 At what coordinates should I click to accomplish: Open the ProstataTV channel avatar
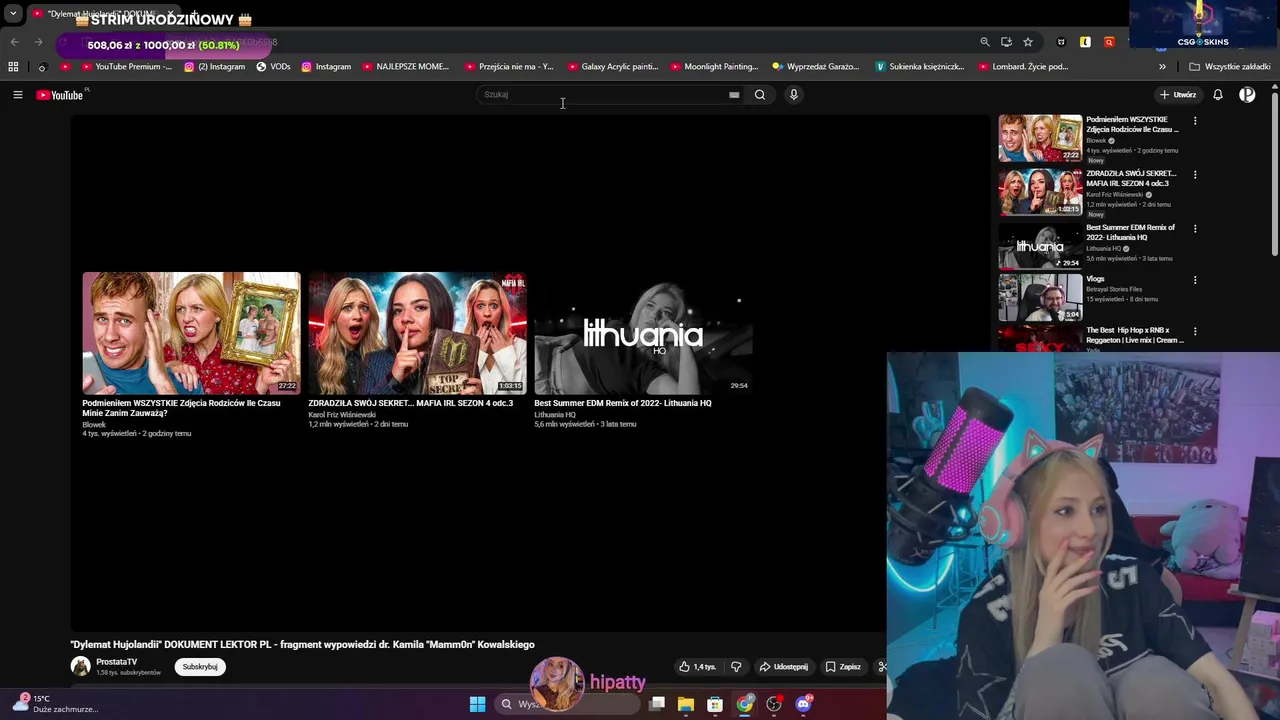(x=80, y=666)
